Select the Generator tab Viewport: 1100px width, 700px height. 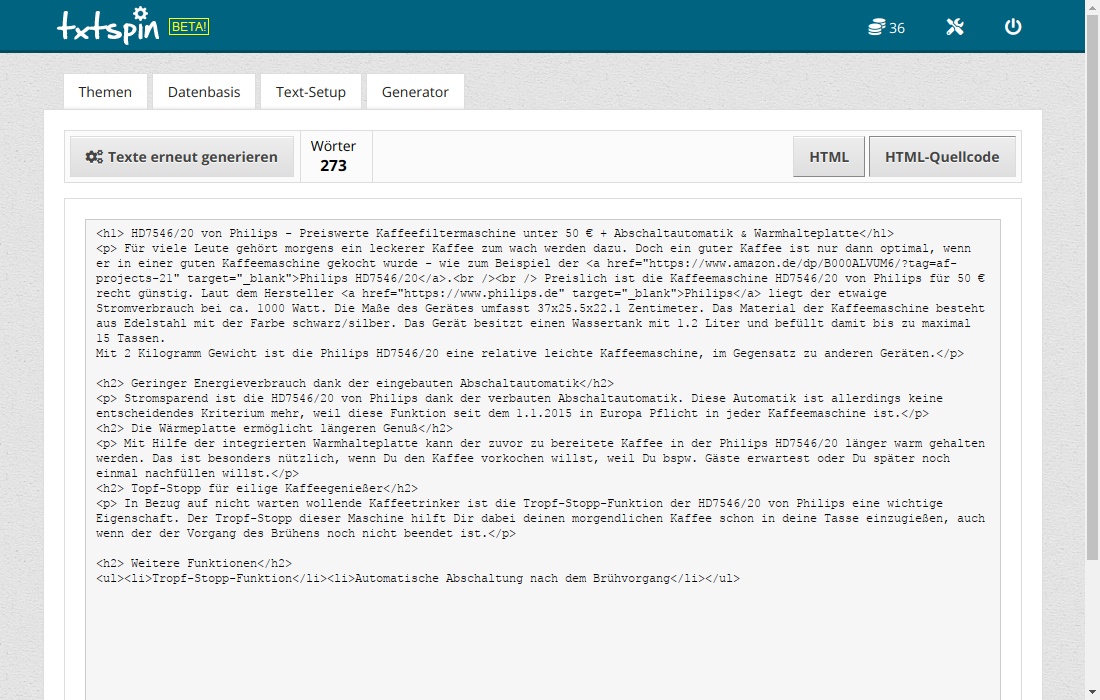415,92
